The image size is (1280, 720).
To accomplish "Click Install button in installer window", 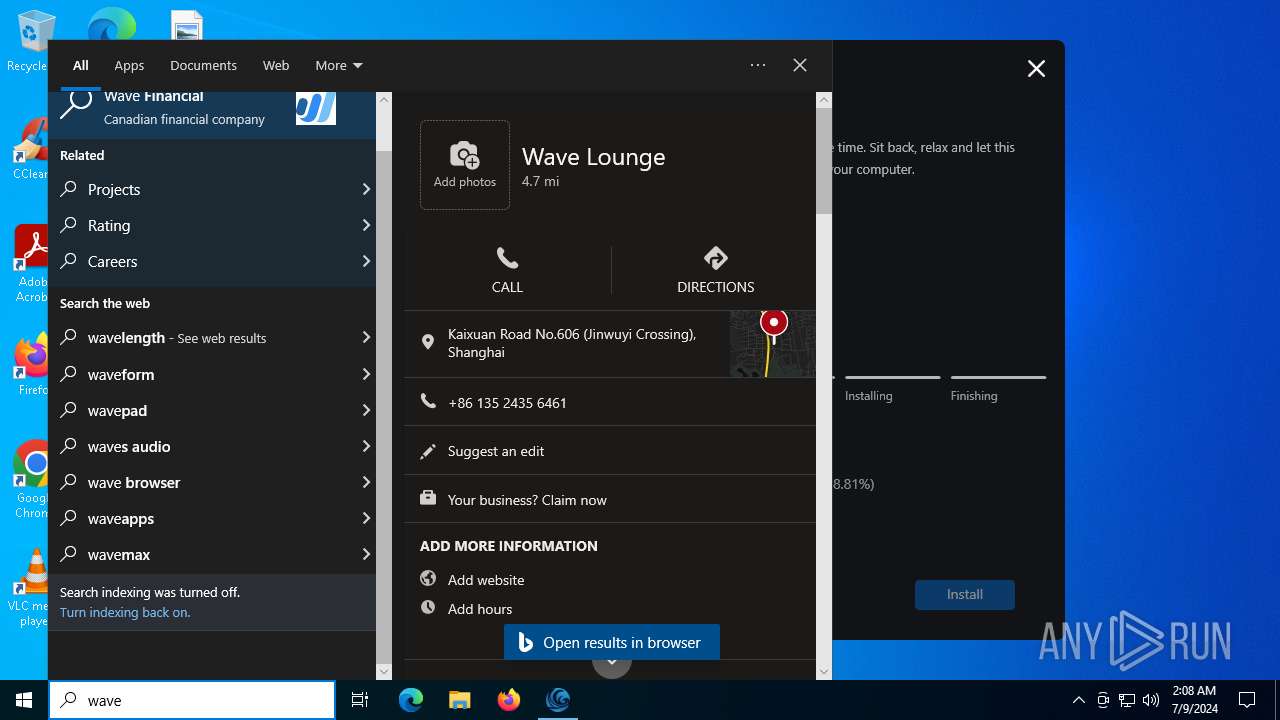I will (x=965, y=594).
